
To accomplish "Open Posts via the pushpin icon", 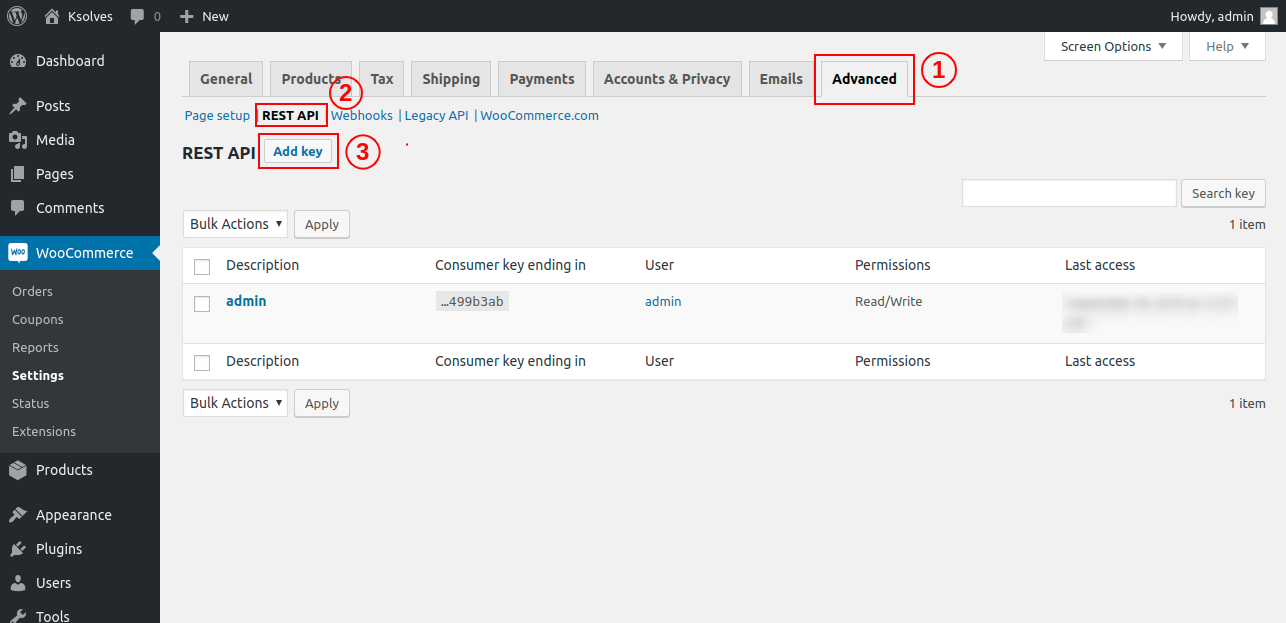I will pyautogui.click(x=18, y=106).
